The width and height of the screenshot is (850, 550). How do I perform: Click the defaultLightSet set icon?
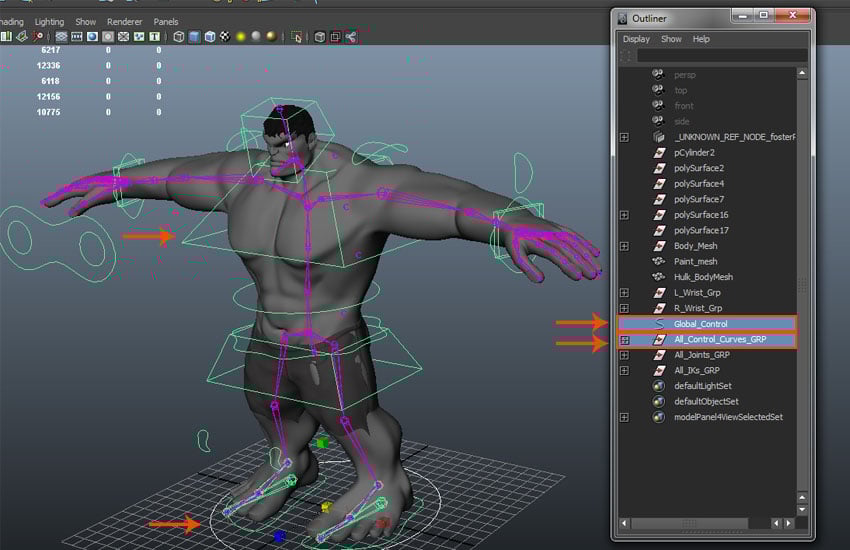click(658, 386)
